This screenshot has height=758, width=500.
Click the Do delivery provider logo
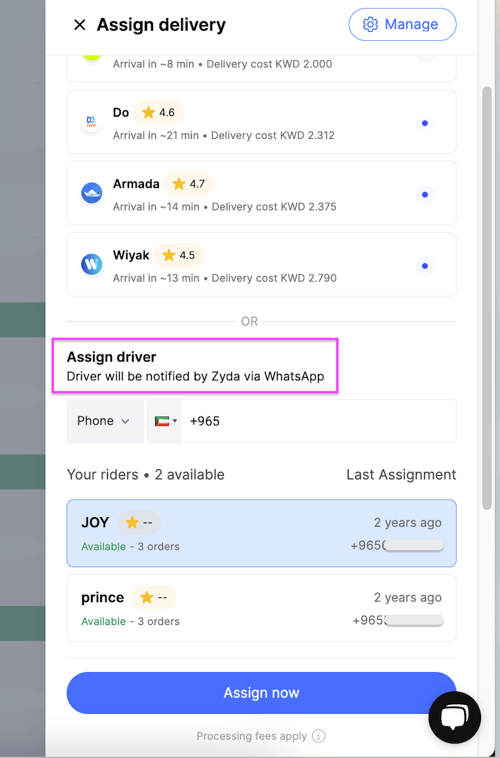pos(91,121)
